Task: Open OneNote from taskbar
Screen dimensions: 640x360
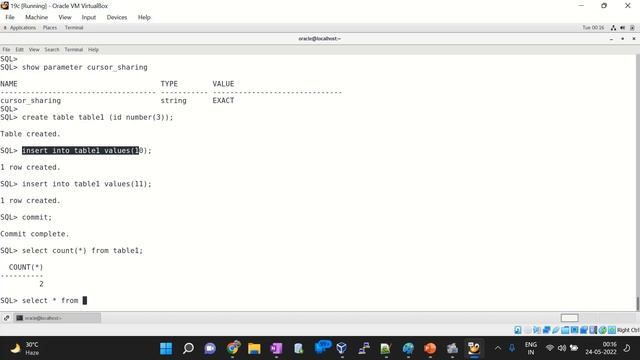Action: coord(276,349)
